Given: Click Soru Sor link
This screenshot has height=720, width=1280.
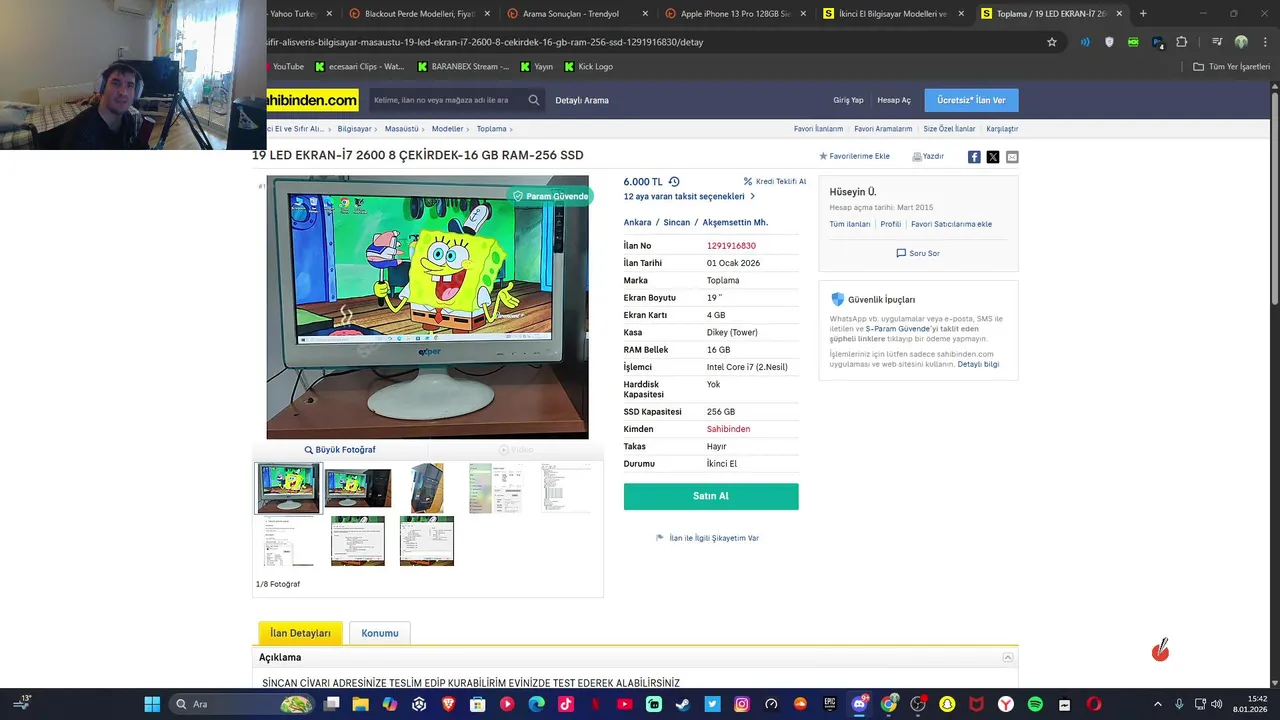Looking at the screenshot, I should [918, 253].
